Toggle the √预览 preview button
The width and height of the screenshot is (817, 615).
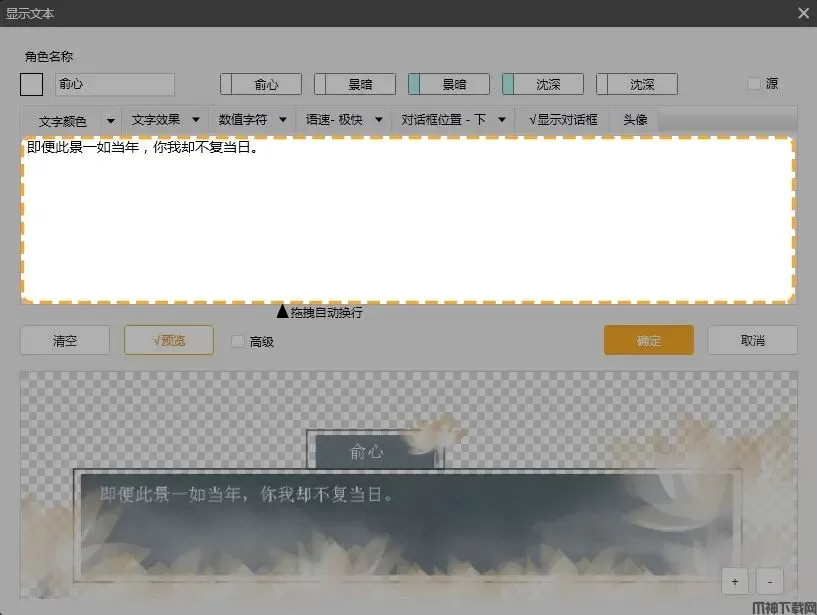coord(169,340)
